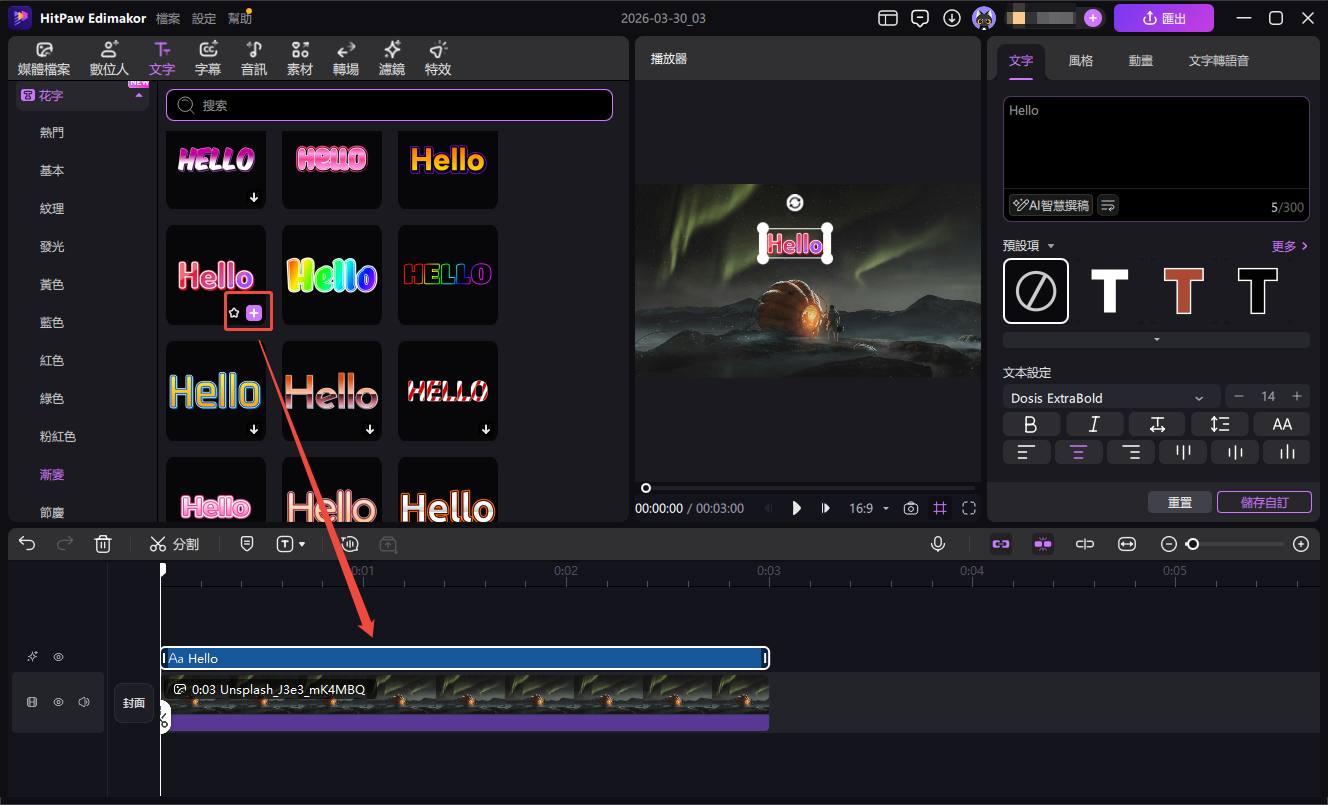Enter fullscreen preview in the player
This screenshot has width=1328, height=805.
[x=969, y=508]
